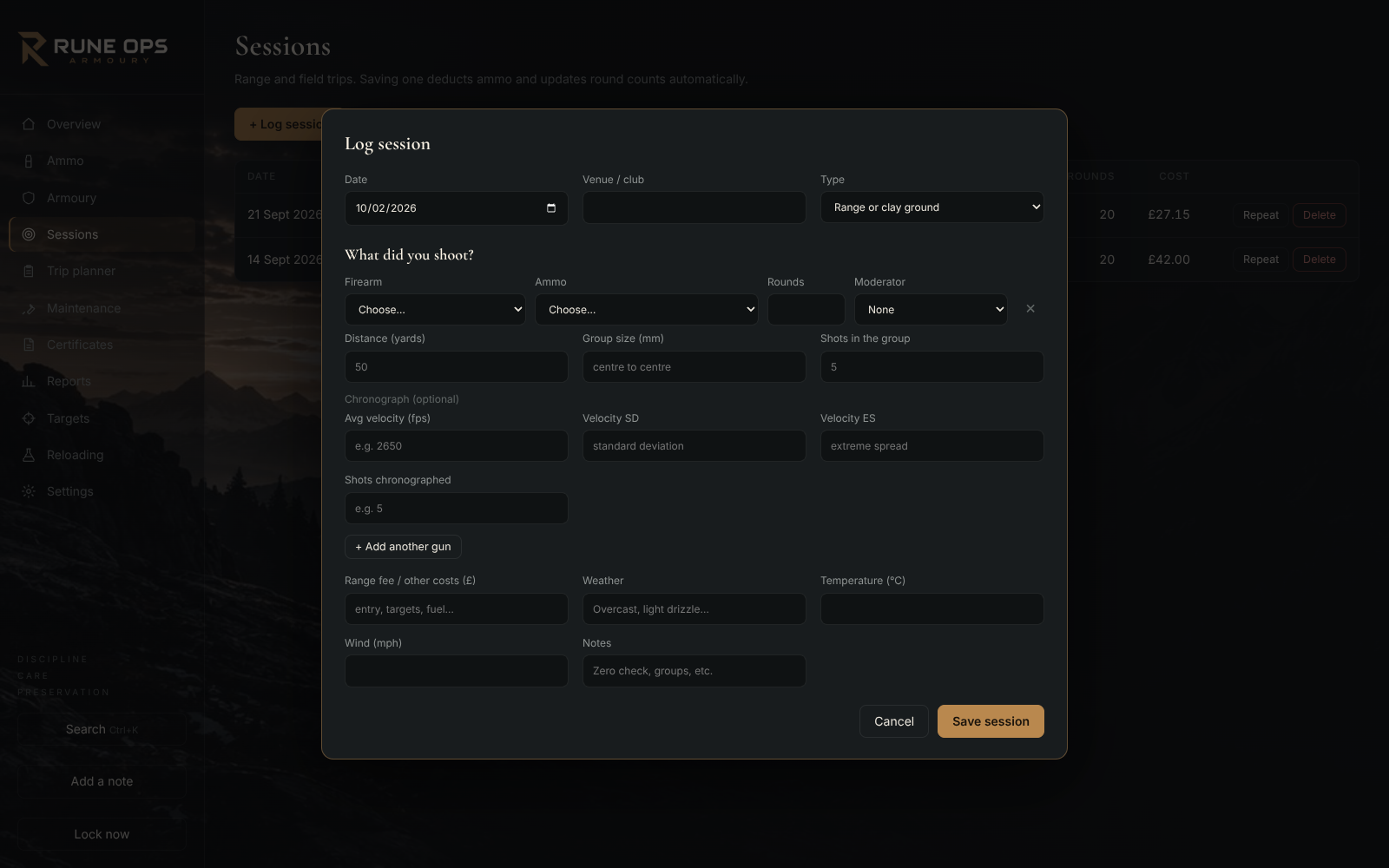Click the Temperature (°C) field
This screenshot has width=1389, height=868.
point(932,609)
